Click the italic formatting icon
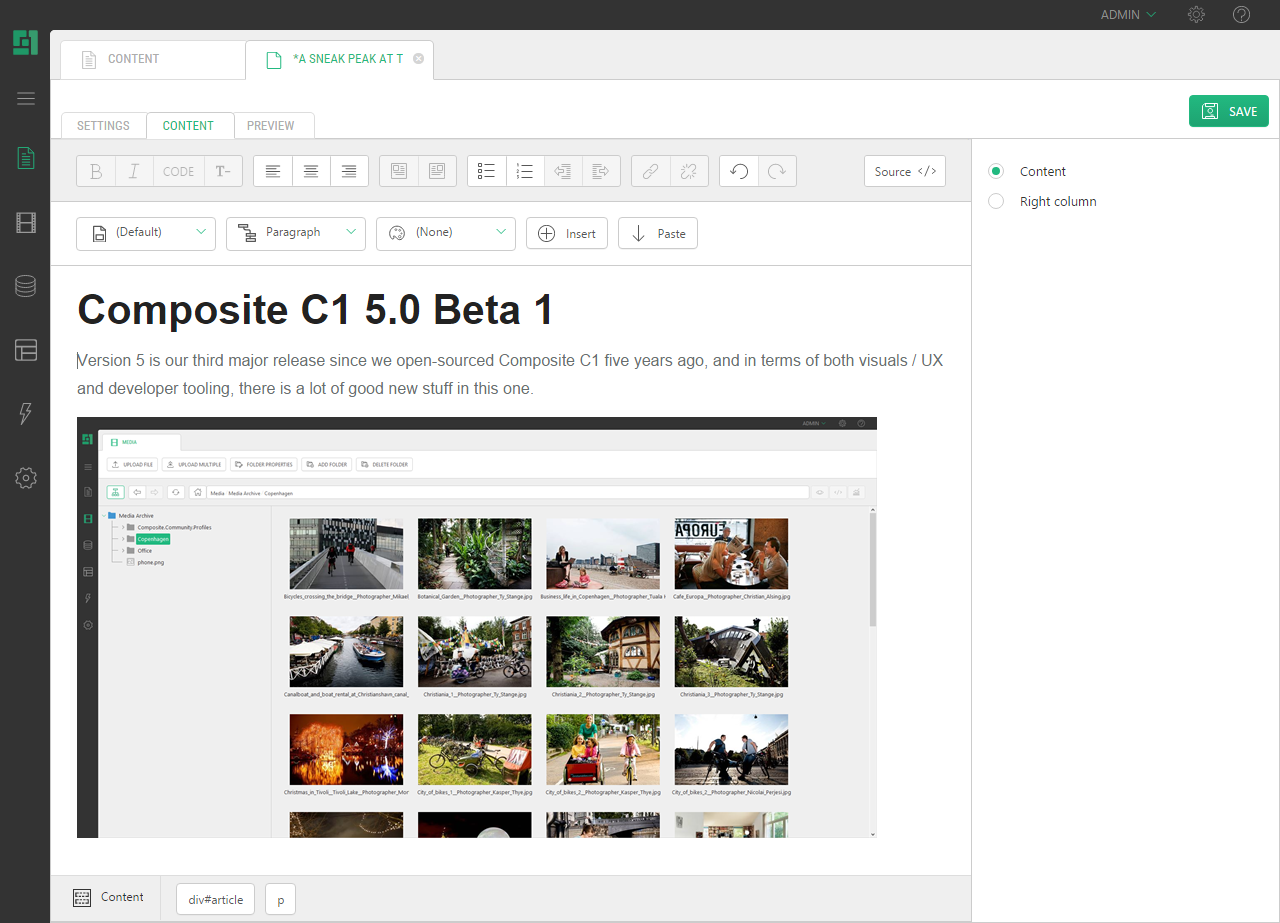 [x=134, y=171]
